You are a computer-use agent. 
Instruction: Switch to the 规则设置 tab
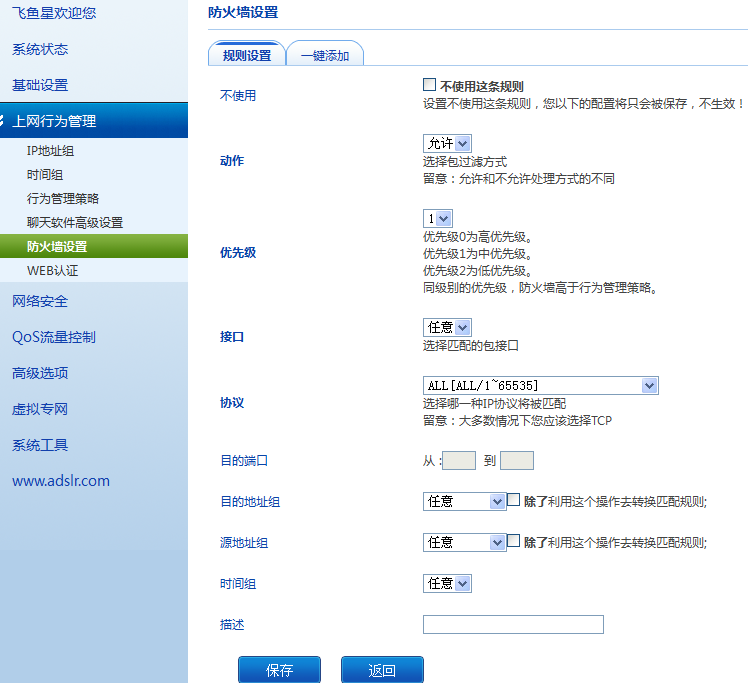coord(247,53)
